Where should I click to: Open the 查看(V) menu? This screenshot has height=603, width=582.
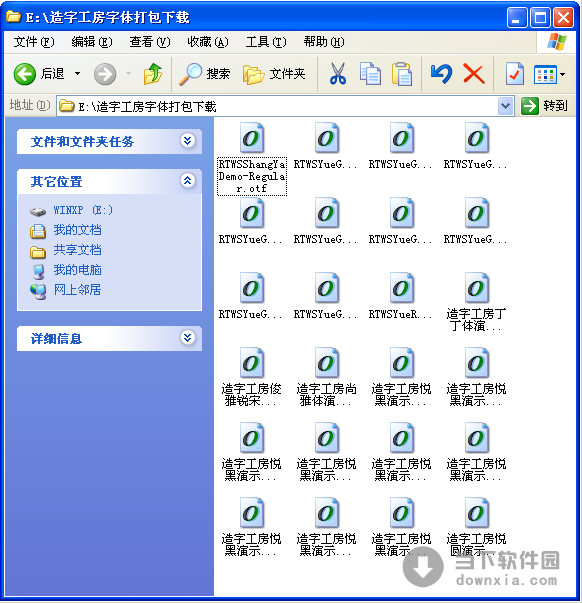point(150,42)
